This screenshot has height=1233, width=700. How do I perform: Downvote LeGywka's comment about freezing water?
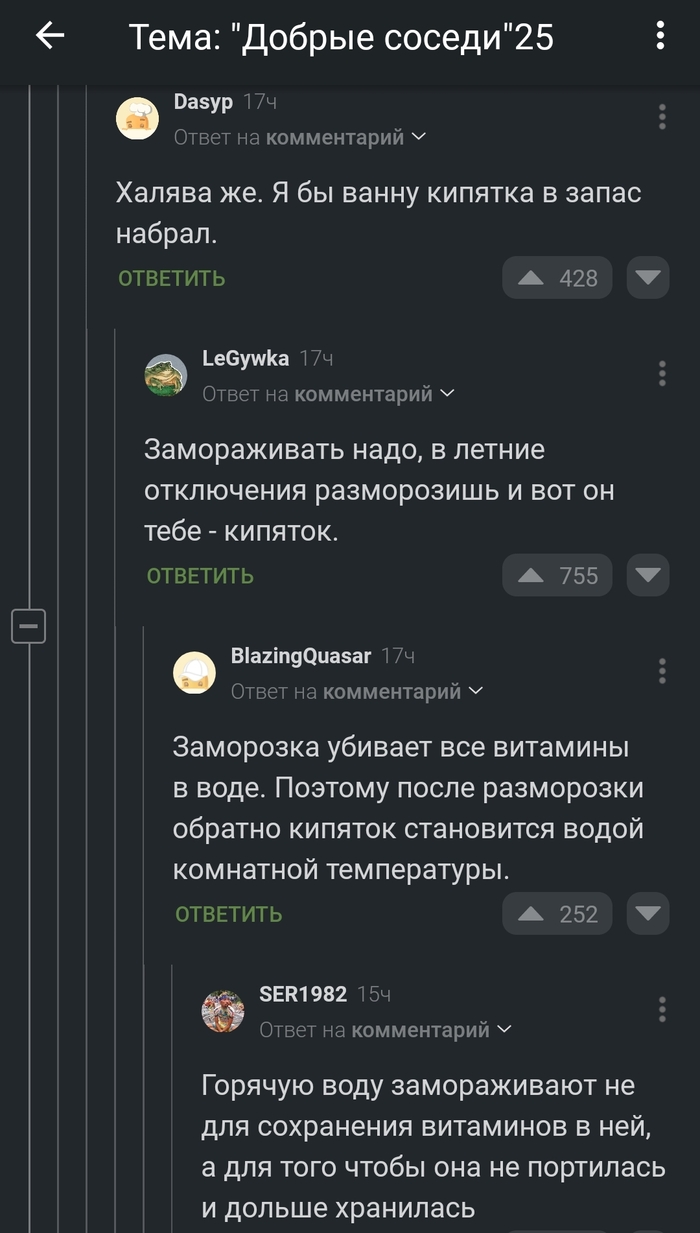pos(648,575)
